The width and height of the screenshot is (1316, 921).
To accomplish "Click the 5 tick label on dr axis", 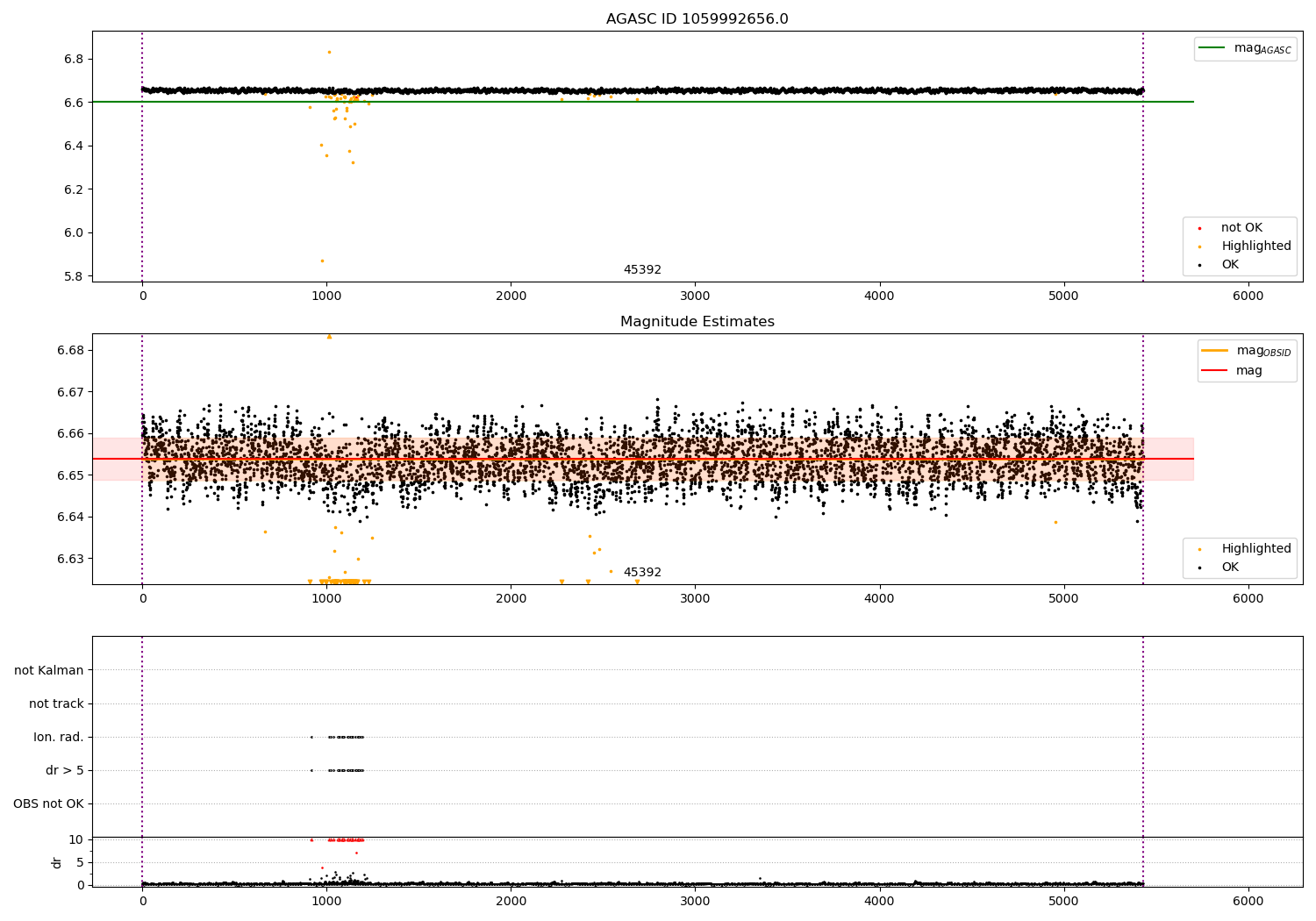I will click(80, 863).
